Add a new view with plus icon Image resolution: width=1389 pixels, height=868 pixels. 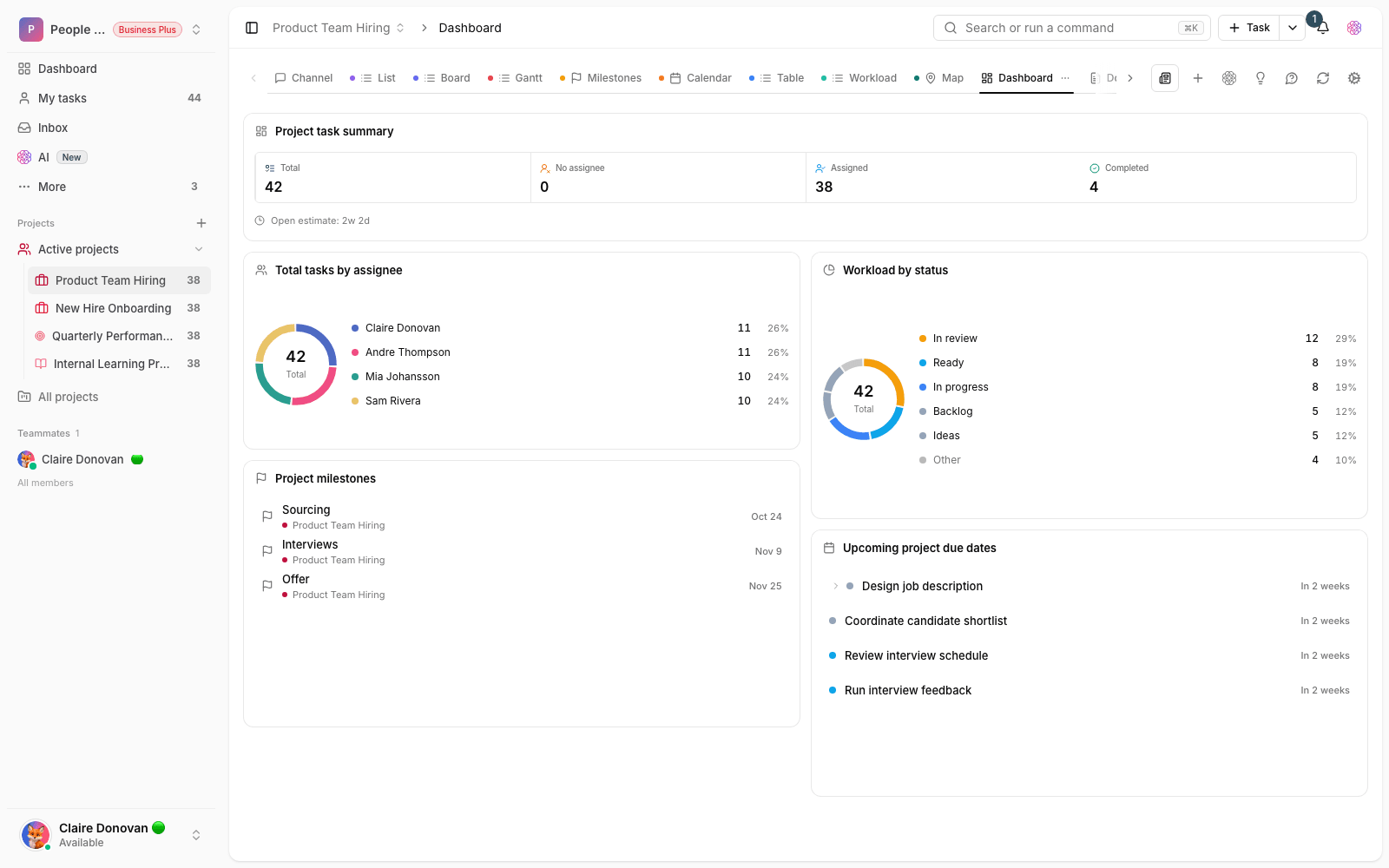[1198, 78]
